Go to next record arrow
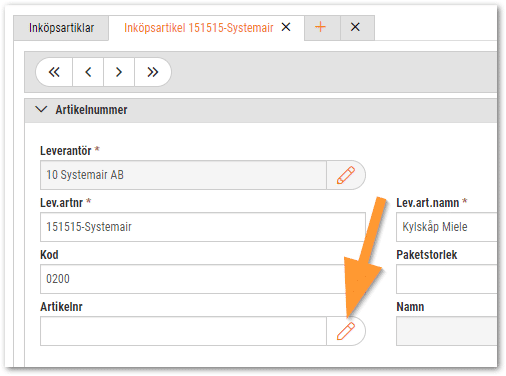506x376 pixels. tap(119, 72)
